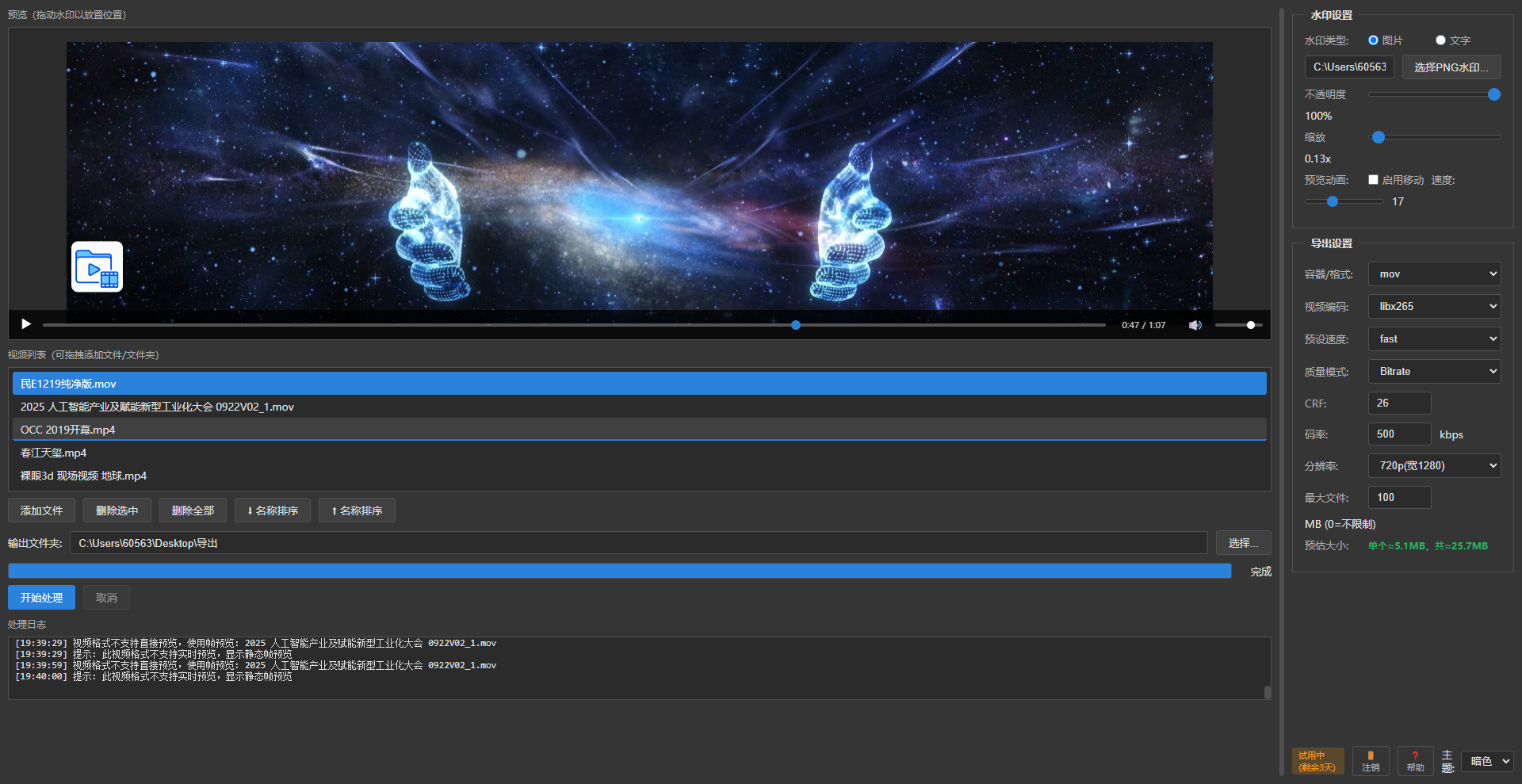
Task: Click the 注销 logout icon button
Action: (x=1371, y=761)
